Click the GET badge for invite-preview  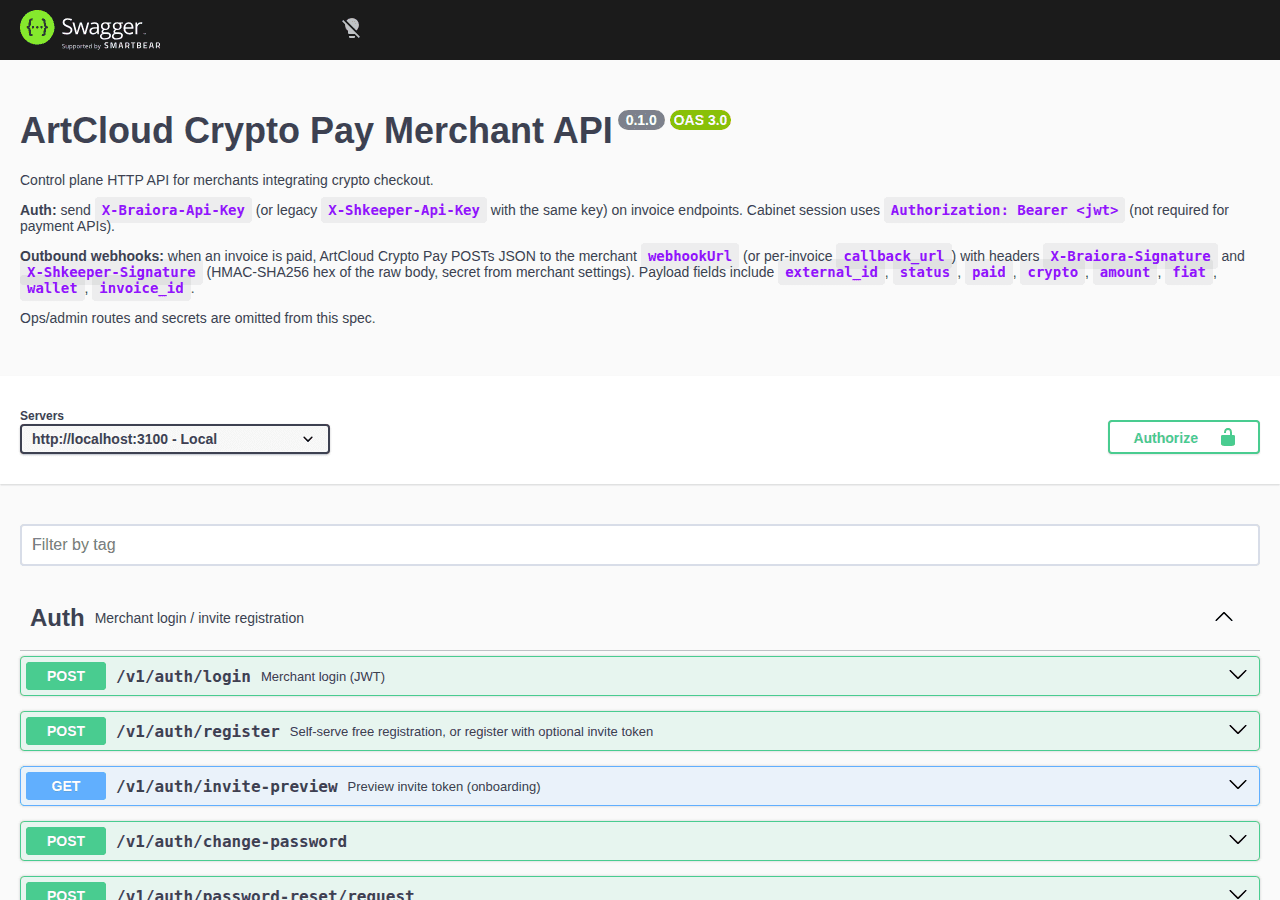point(66,786)
